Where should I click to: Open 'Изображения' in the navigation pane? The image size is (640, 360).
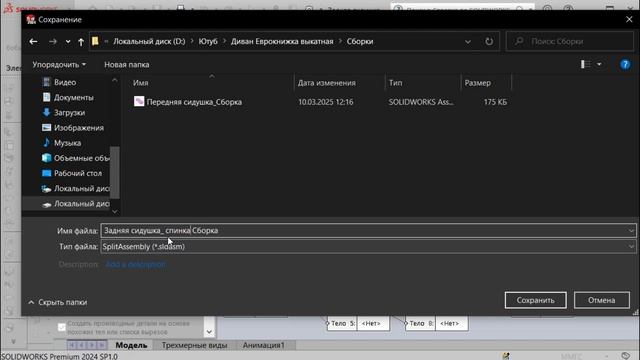(x=78, y=128)
